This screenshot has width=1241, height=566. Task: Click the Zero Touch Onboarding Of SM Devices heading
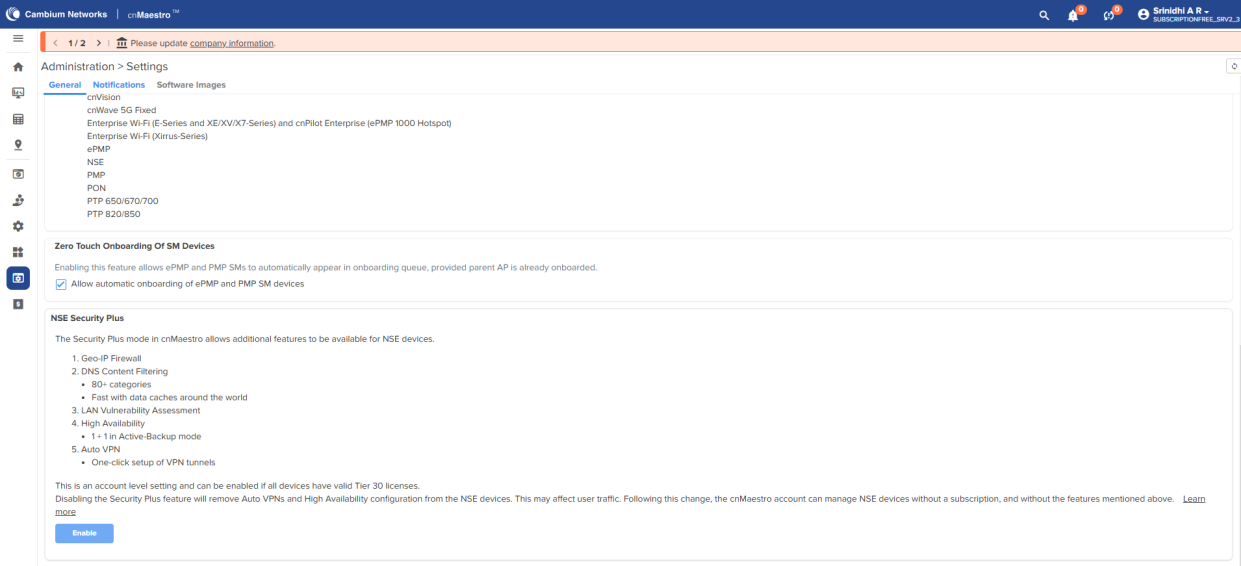click(133, 246)
